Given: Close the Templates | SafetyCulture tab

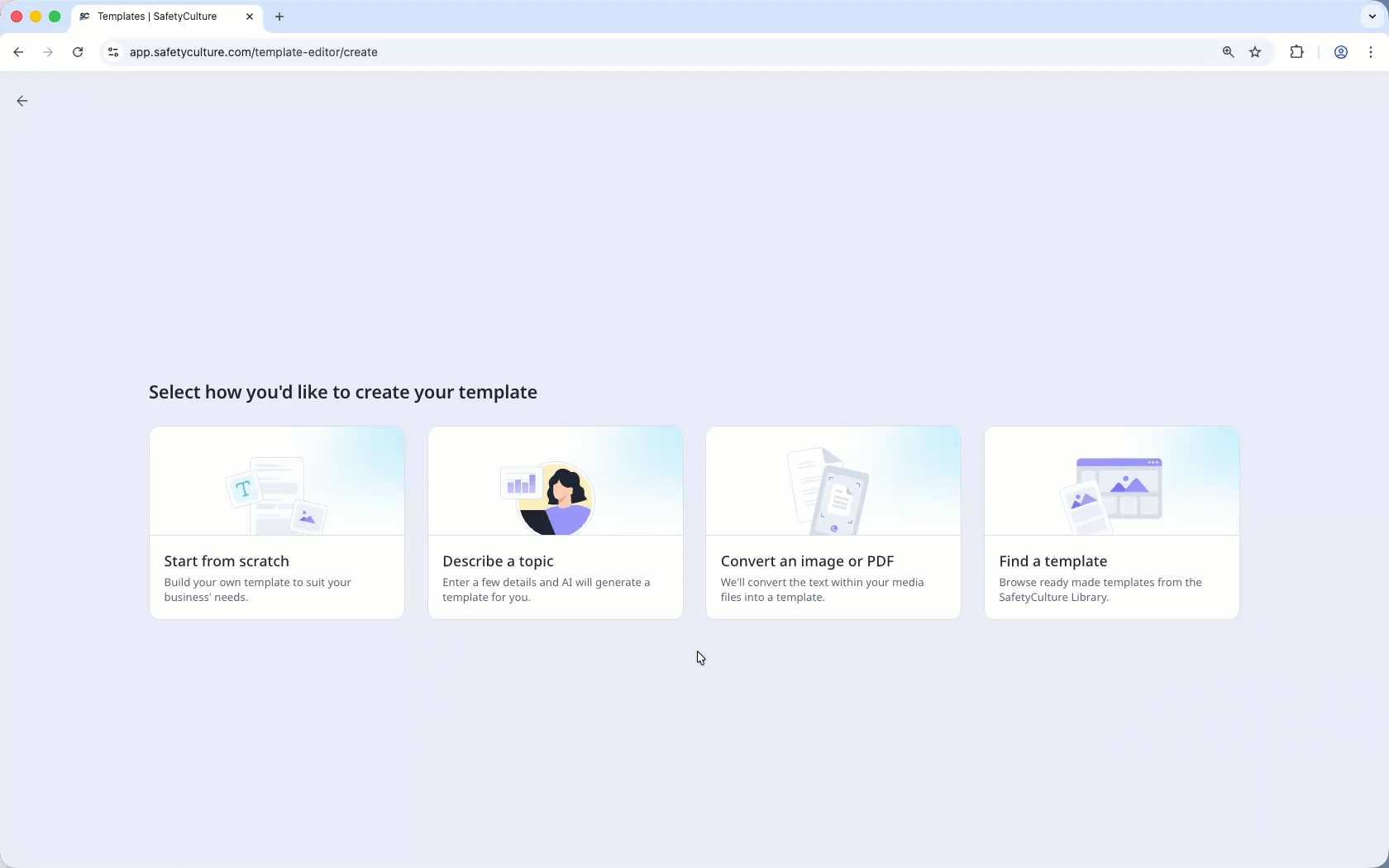Looking at the screenshot, I should pyautogui.click(x=250, y=17).
